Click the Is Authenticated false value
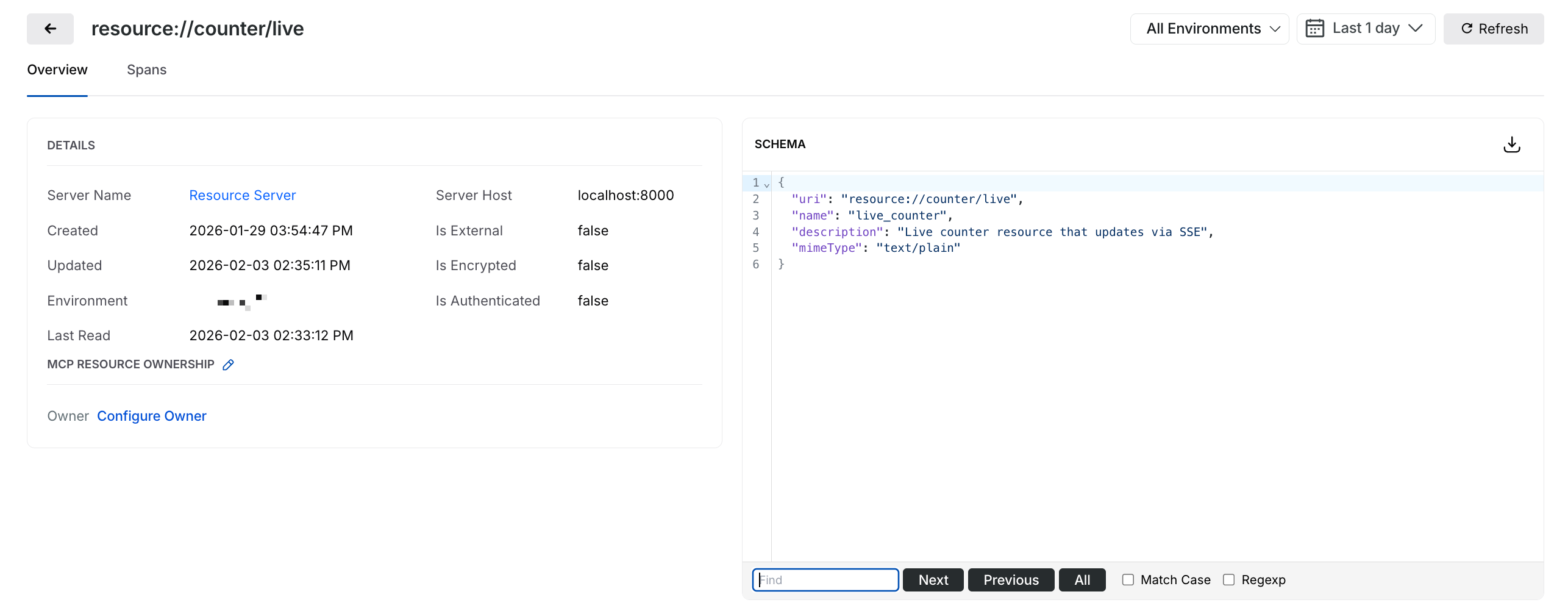The width and height of the screenshot is (1568, 611). 593,301
